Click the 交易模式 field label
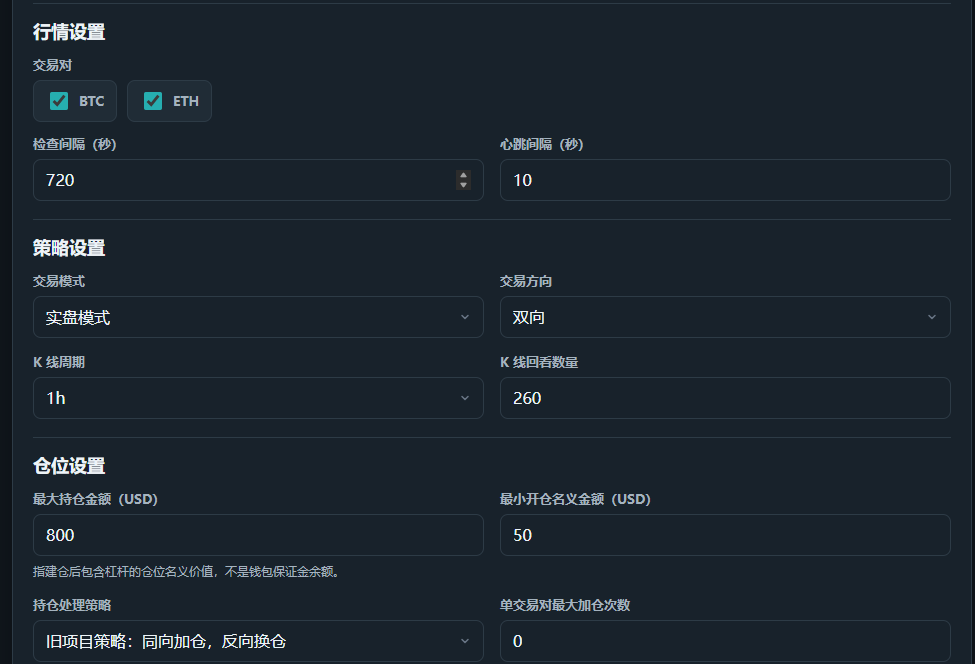975x665 pixels. click(59, 281)
